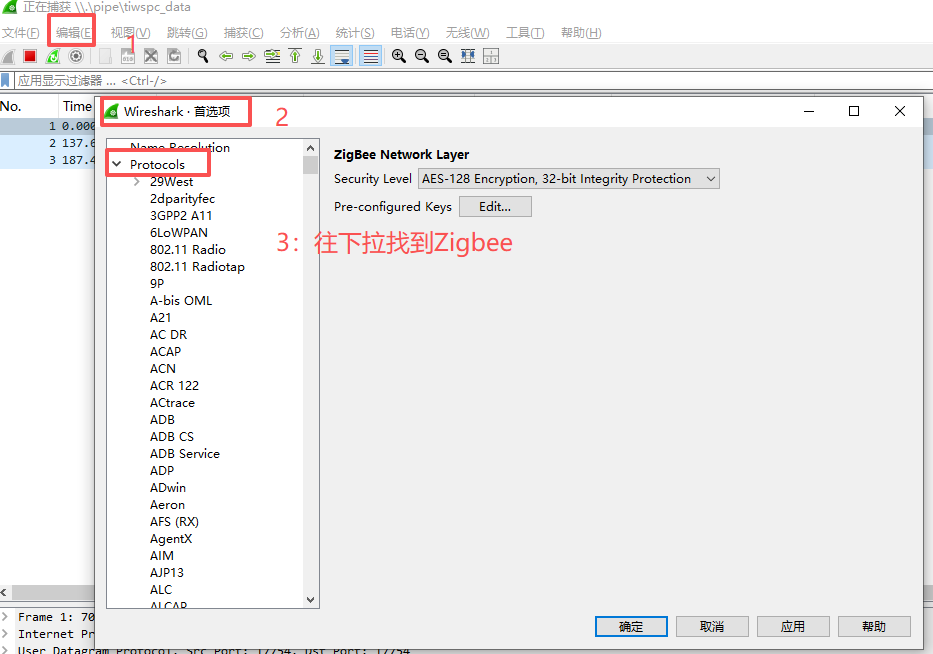
Task: Apply preferences with 应用 button
Action: click(x=793, y=627)
